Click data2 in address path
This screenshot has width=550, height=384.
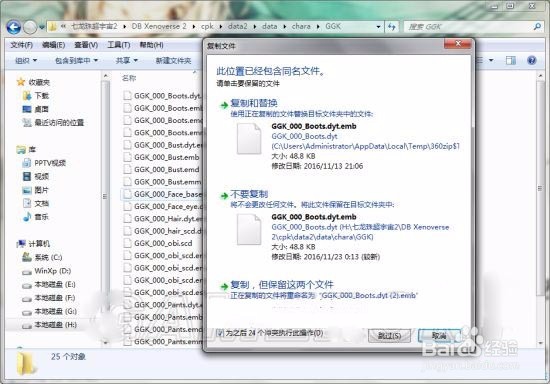coord(237,26)
